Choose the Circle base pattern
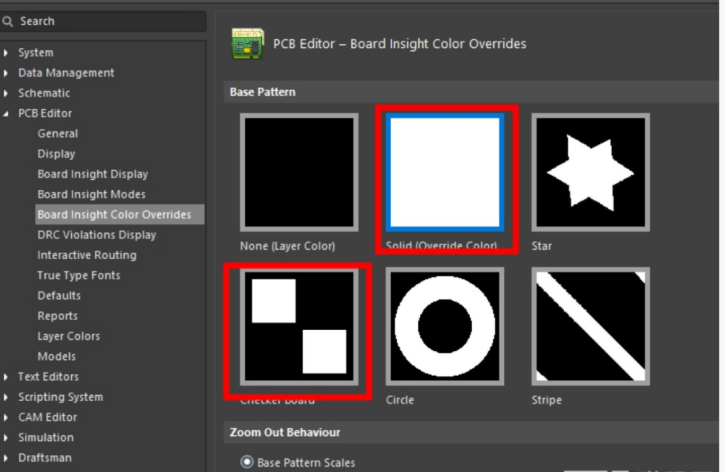Image resolution: width=726 pixels, height=473 pixels. coord(444,326)
